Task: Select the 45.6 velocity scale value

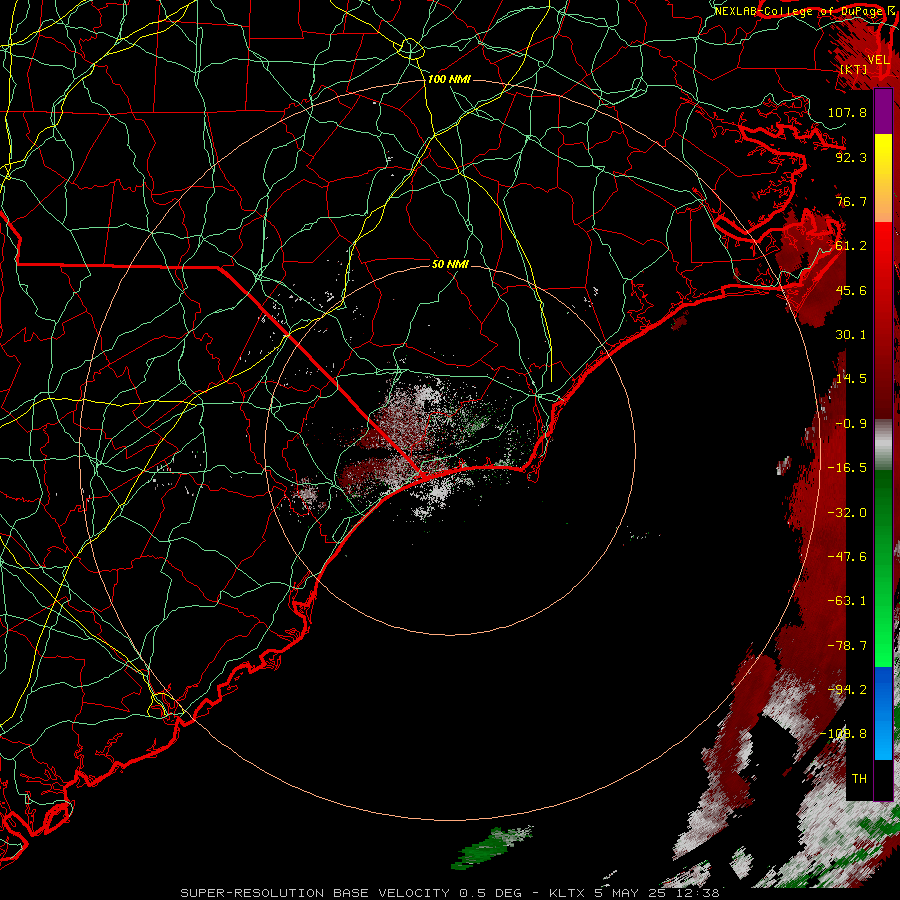Action: coord(851,290)
